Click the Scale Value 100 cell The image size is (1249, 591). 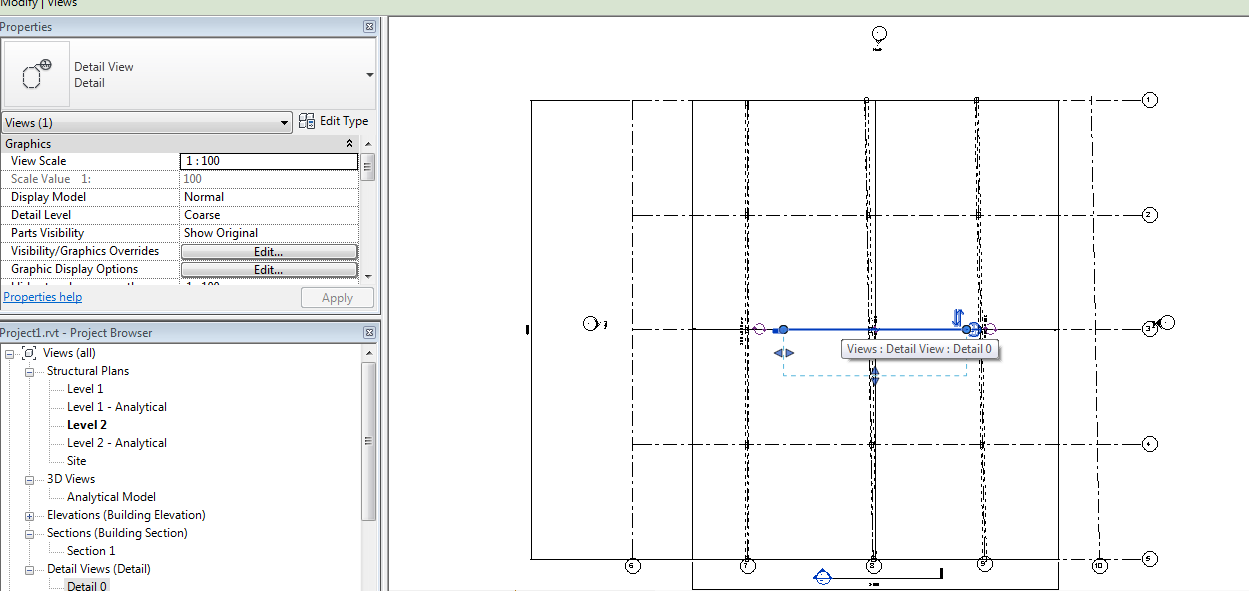[268, 179]
